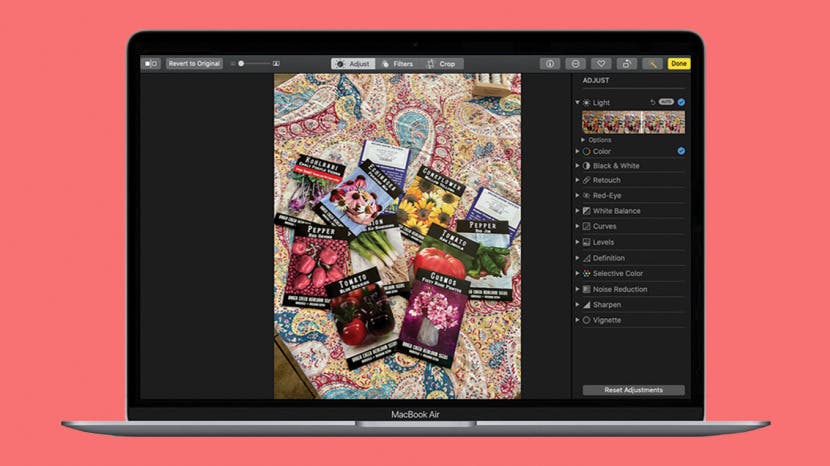Click the More options (ellipsis) button
Screen dimensions: 830x466
coord(575,64)
